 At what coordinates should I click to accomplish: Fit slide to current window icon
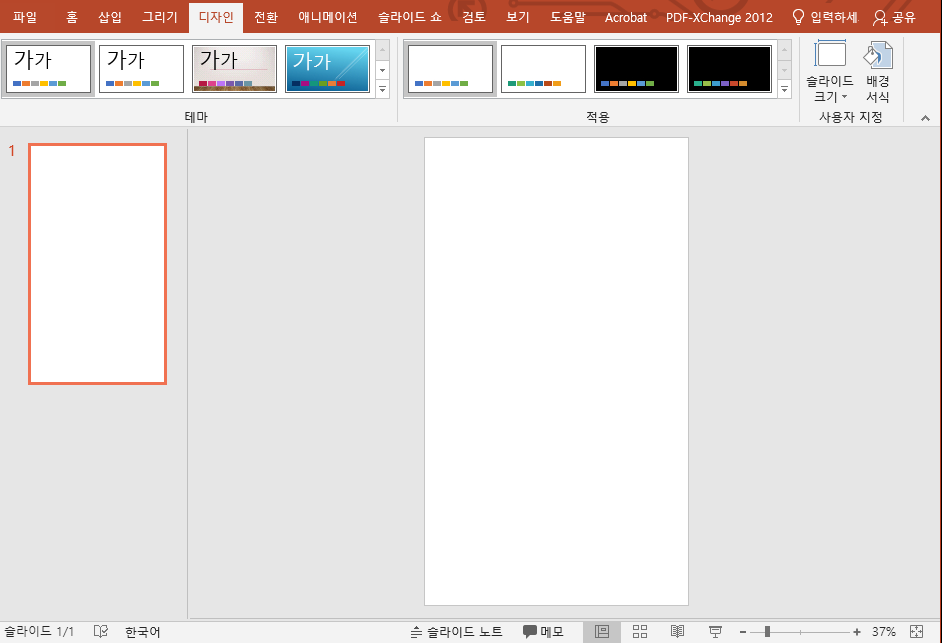pos(916,632)
